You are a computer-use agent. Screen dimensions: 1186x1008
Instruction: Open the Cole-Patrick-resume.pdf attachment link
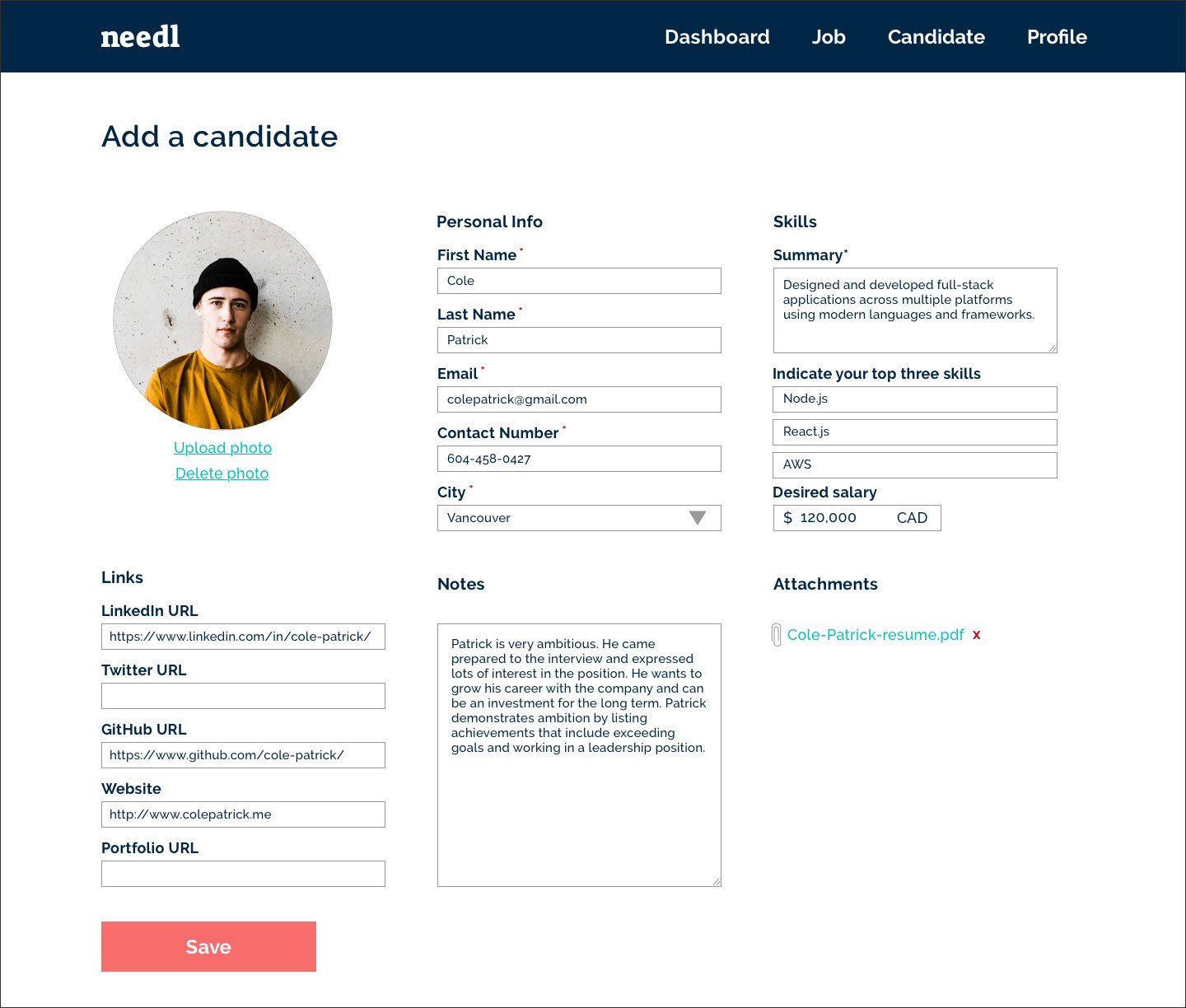875,635
